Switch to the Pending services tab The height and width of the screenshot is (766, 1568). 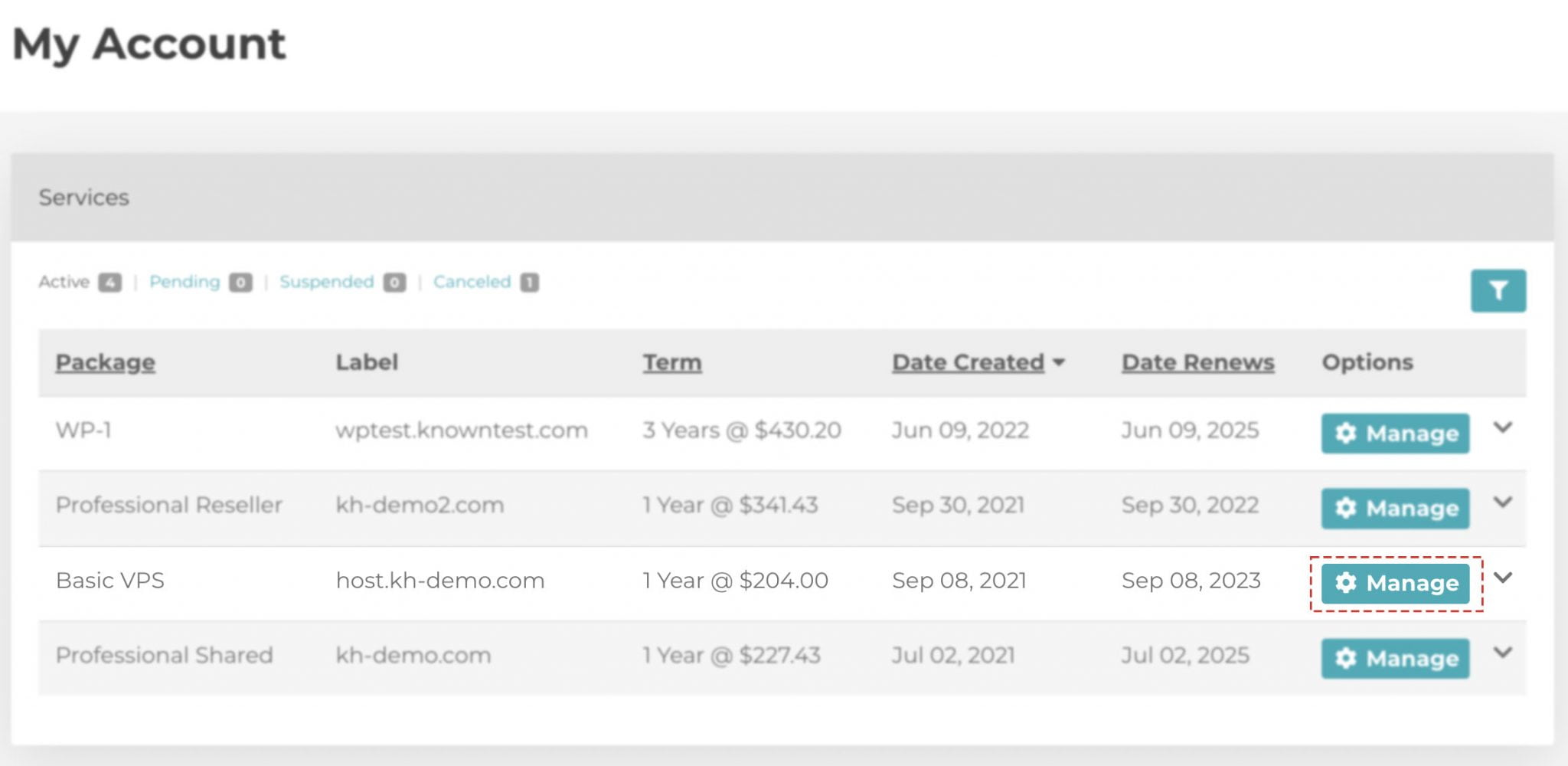pyautogui.click(x=185, y=282)
